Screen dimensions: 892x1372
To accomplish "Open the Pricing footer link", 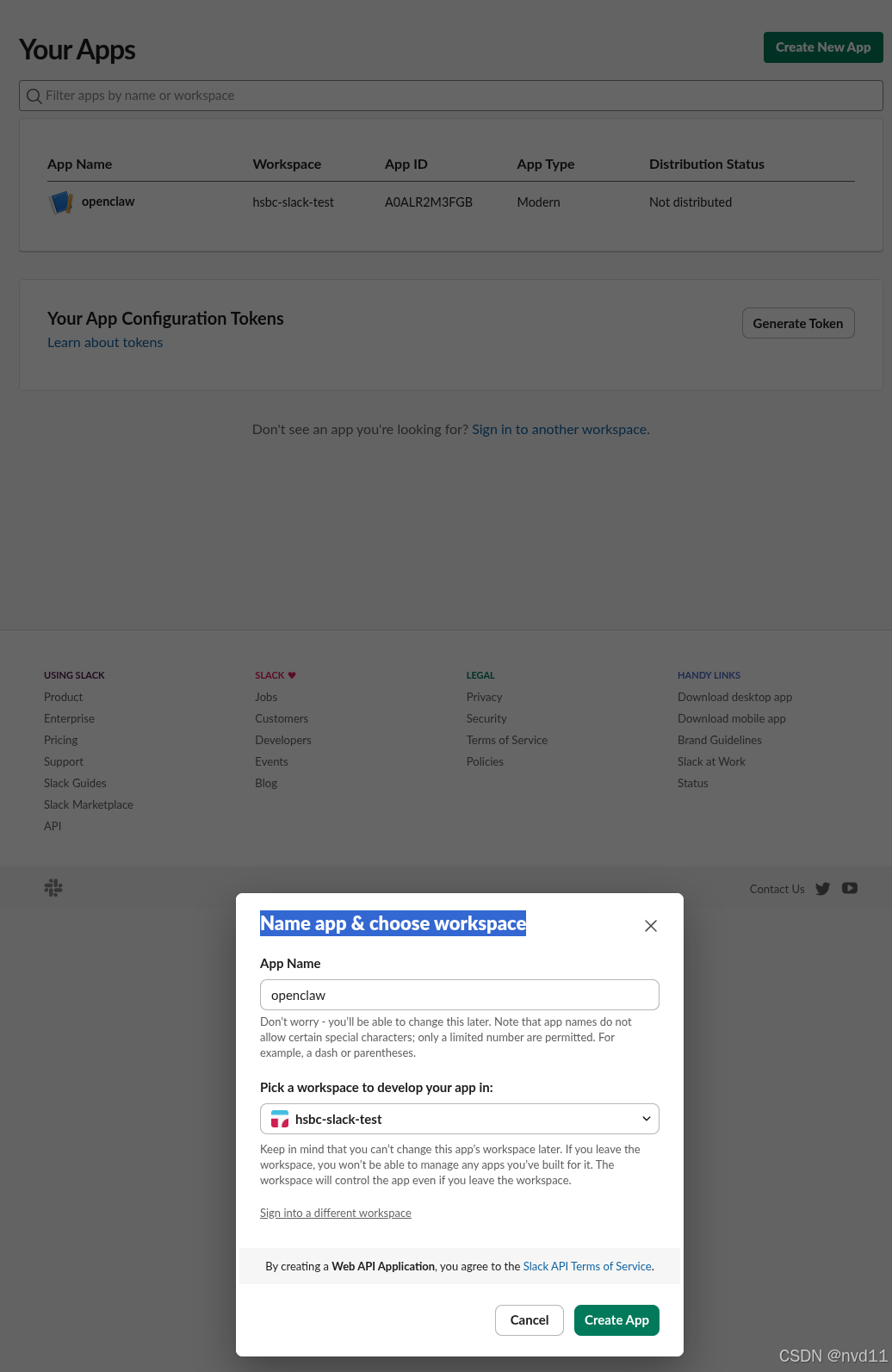I will click(60, 740).
